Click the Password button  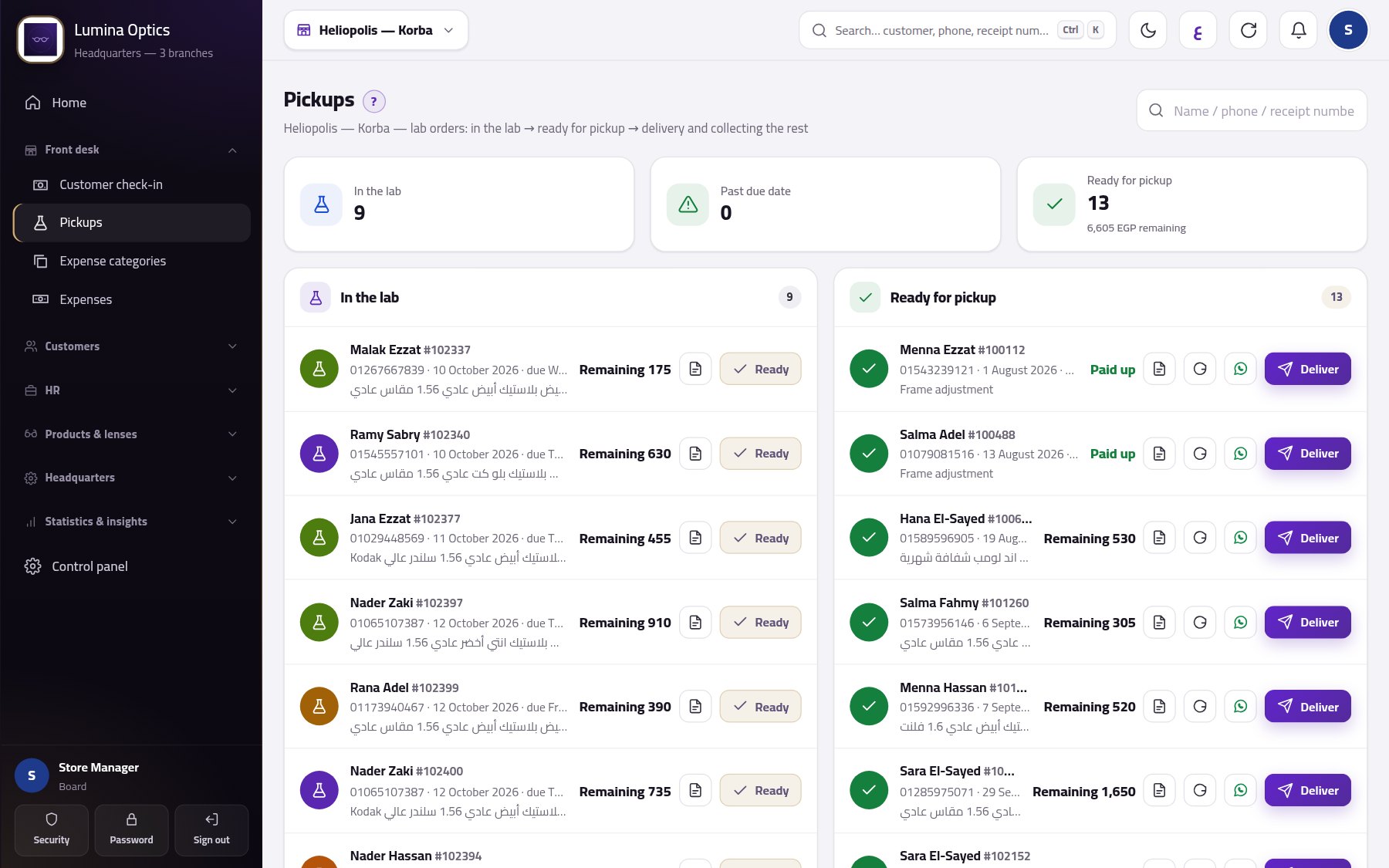131,830
